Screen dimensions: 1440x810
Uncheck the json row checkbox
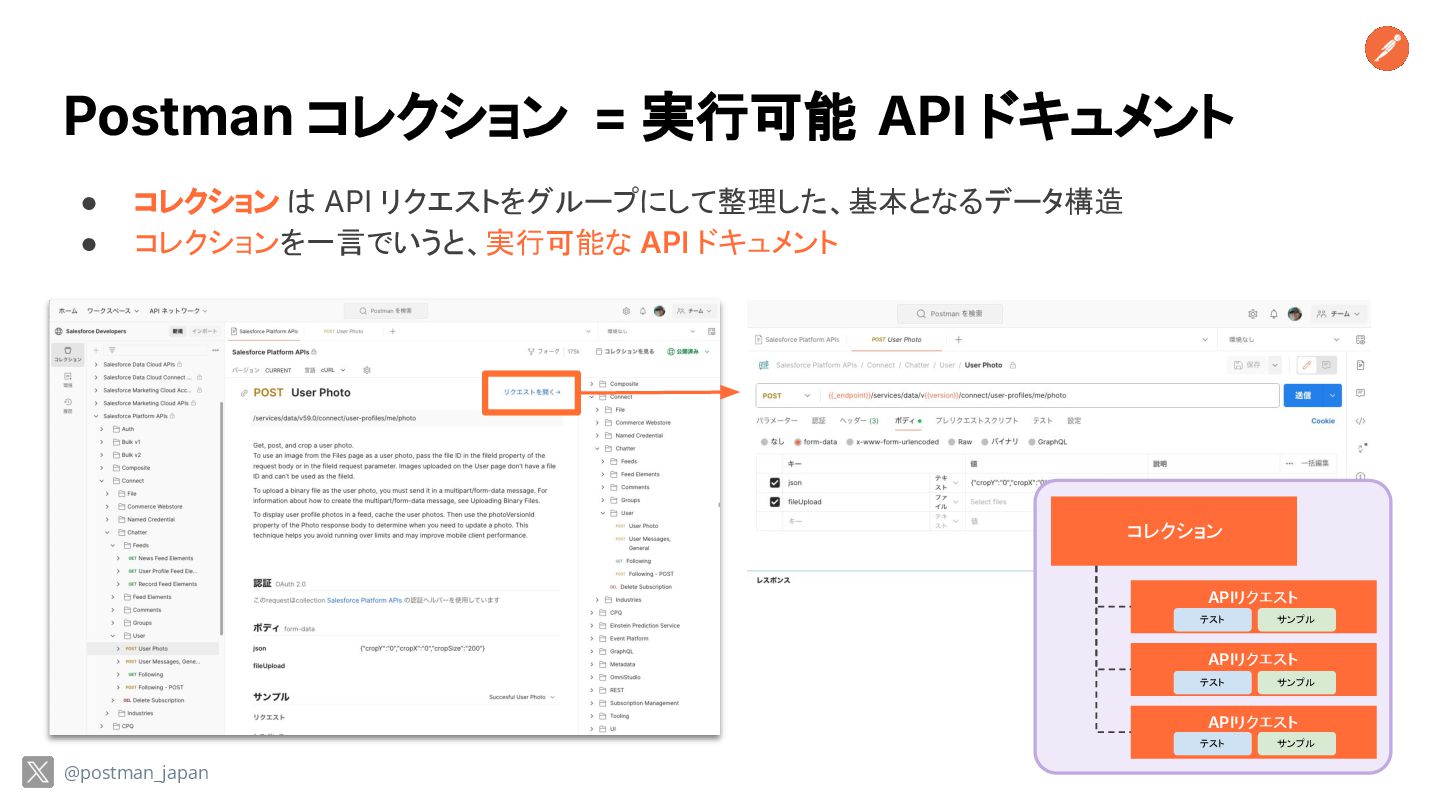pos(774,482)
